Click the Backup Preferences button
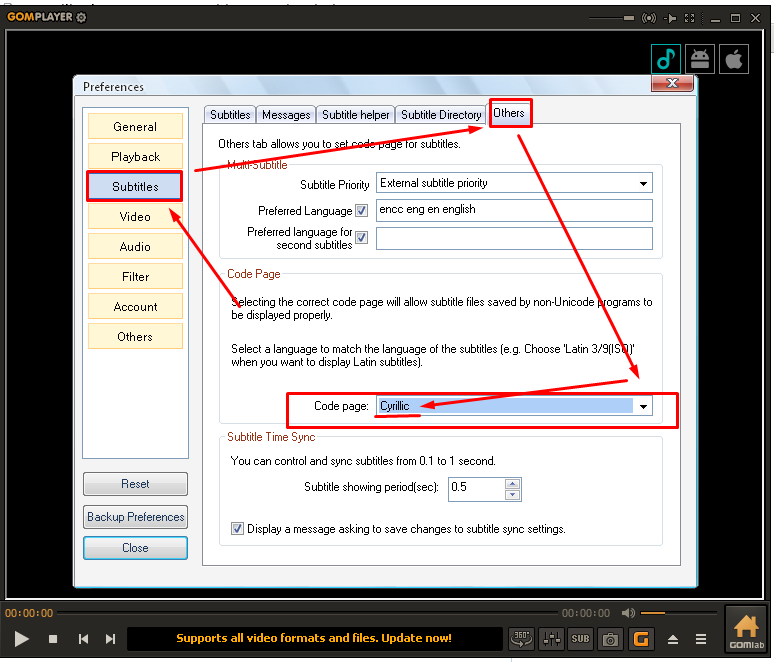774x662 pixels. pyautogui.click(x=135, y=517)
